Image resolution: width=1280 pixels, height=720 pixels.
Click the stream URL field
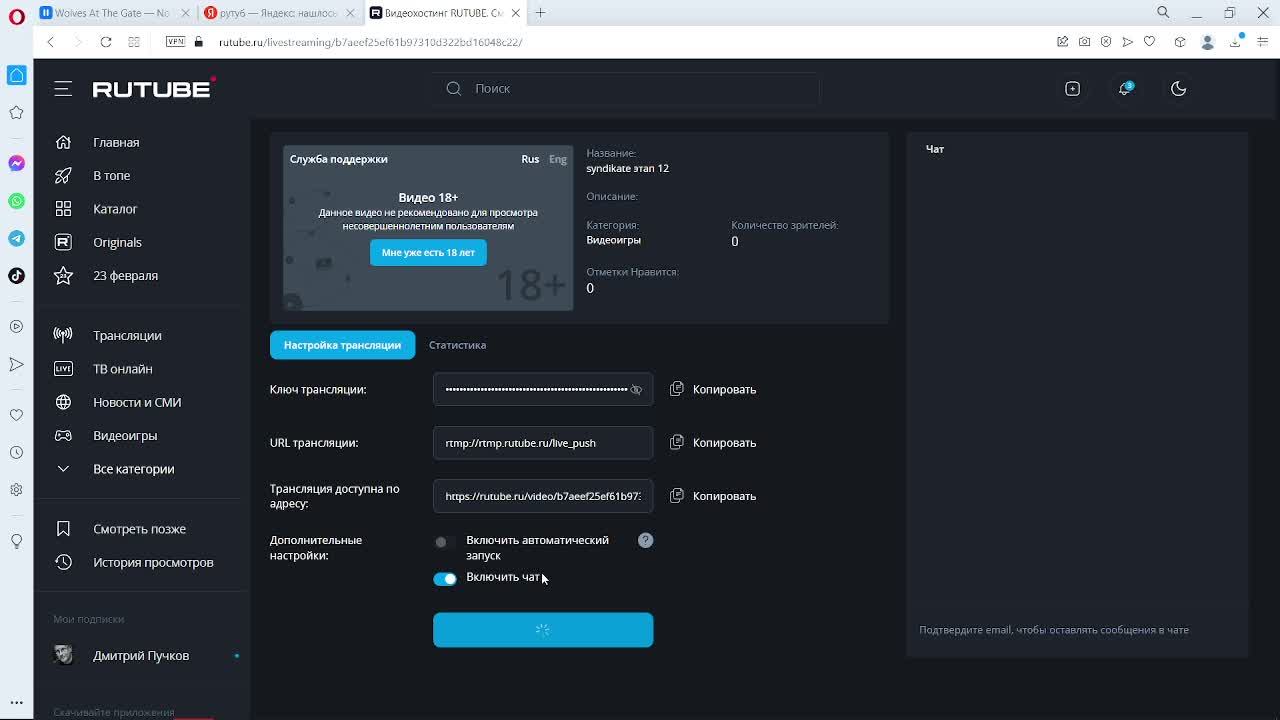click(543, 443)
